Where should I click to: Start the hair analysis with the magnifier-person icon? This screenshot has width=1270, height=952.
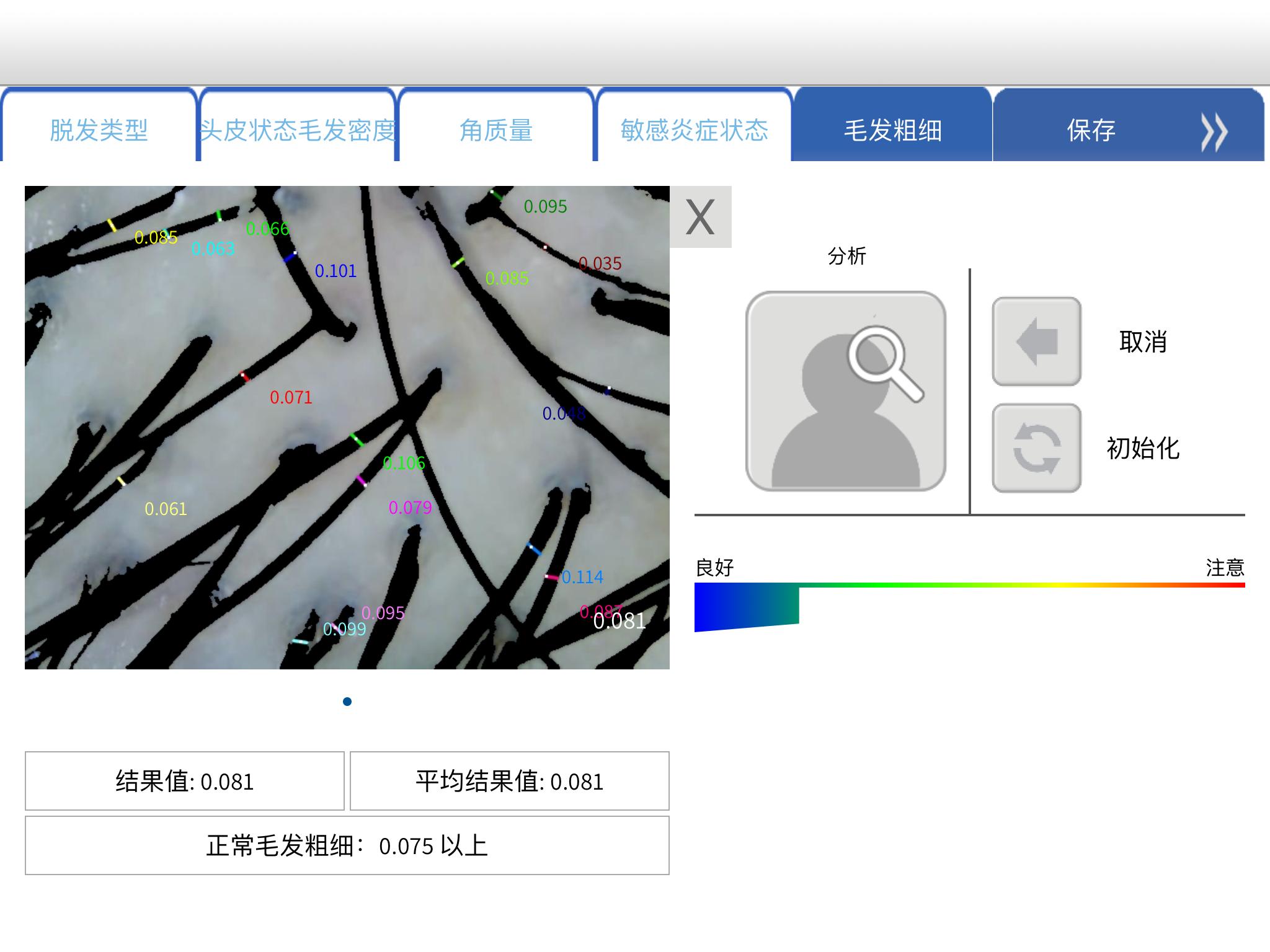click(846, 391)
